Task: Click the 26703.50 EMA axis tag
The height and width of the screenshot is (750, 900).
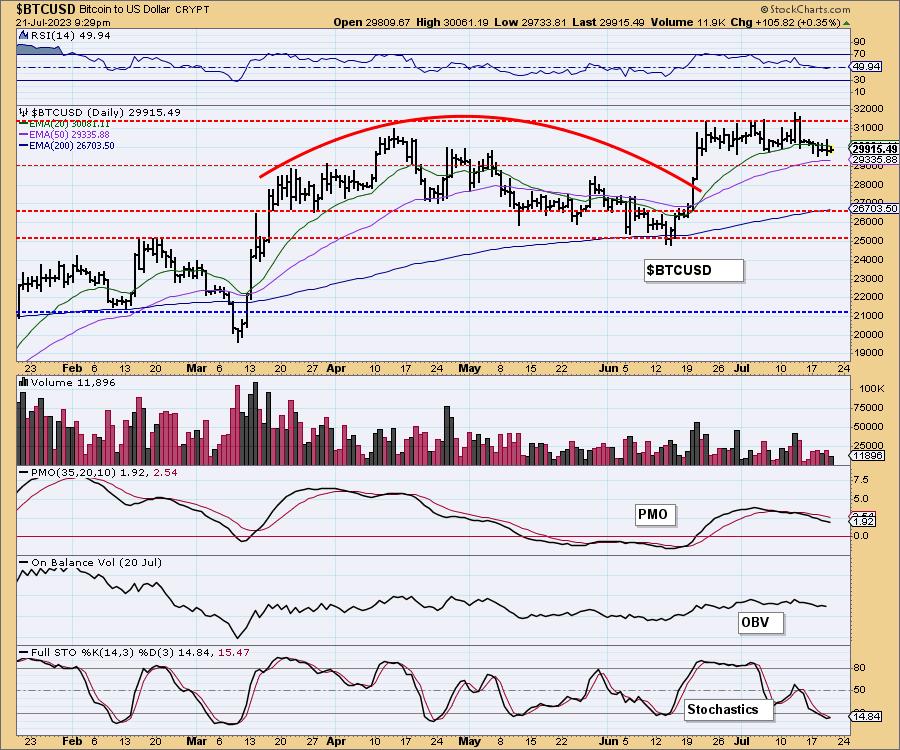Action: coord(875,209)
